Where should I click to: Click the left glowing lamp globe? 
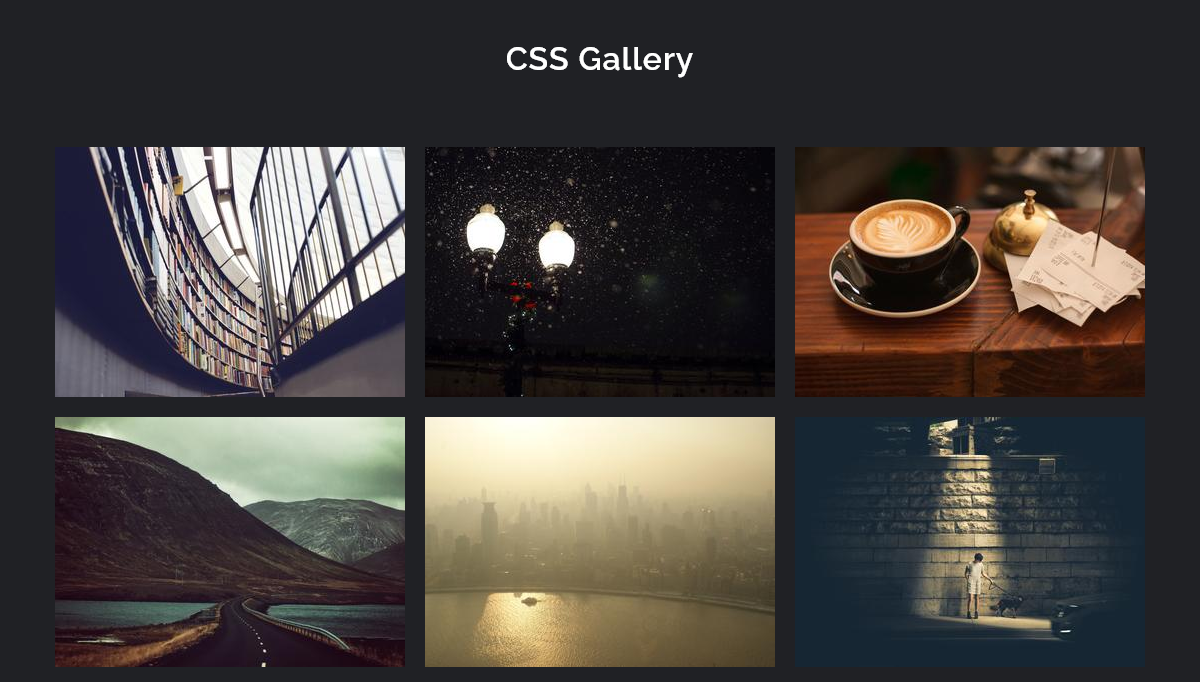486,230
